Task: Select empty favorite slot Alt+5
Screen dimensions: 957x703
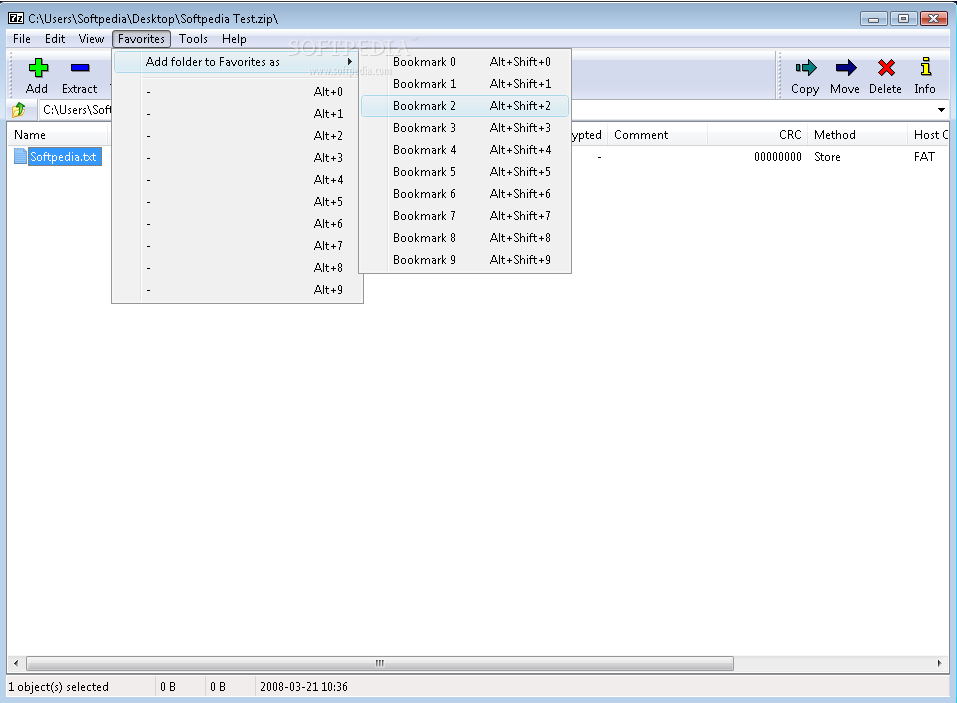Action: (x=237, y=201)
